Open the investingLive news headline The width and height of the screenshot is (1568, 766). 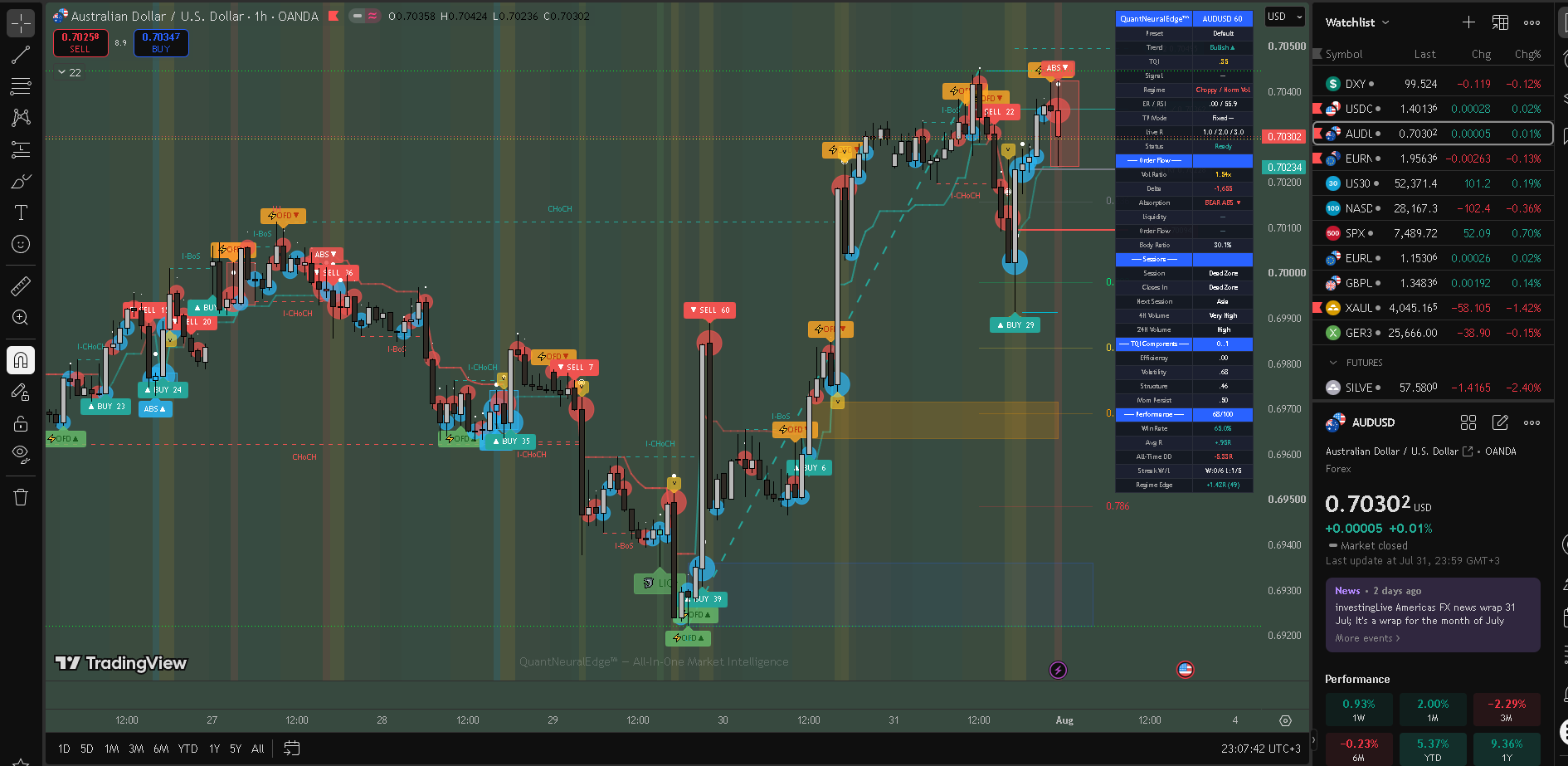[x=1424, y=614]
